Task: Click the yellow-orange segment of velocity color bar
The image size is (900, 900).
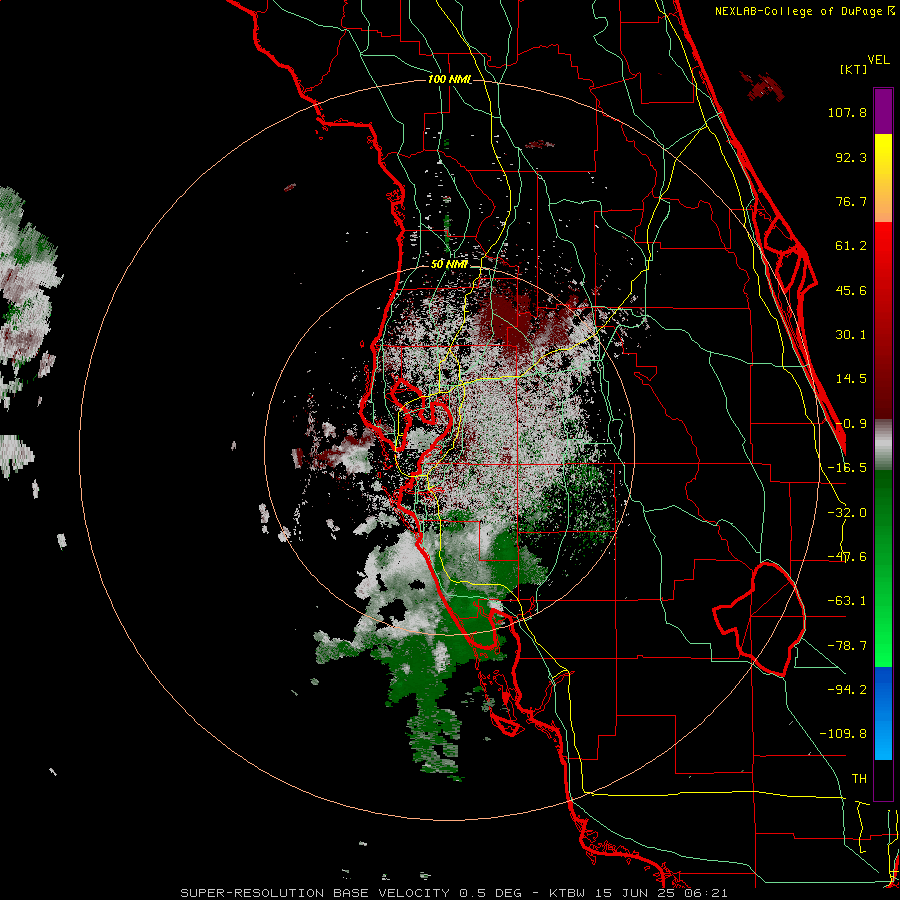Action: tap(883, 178)
